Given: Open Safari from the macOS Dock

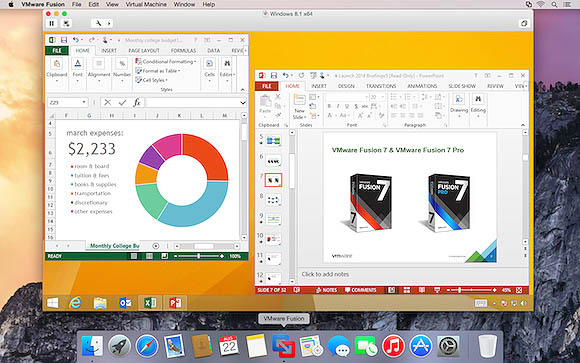Looking at the screenshot, I should tap(146, 346).
